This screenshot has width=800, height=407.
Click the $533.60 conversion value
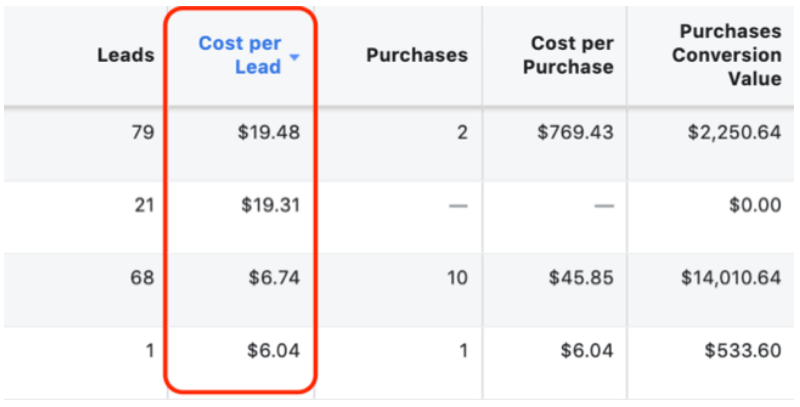(743, 351)
